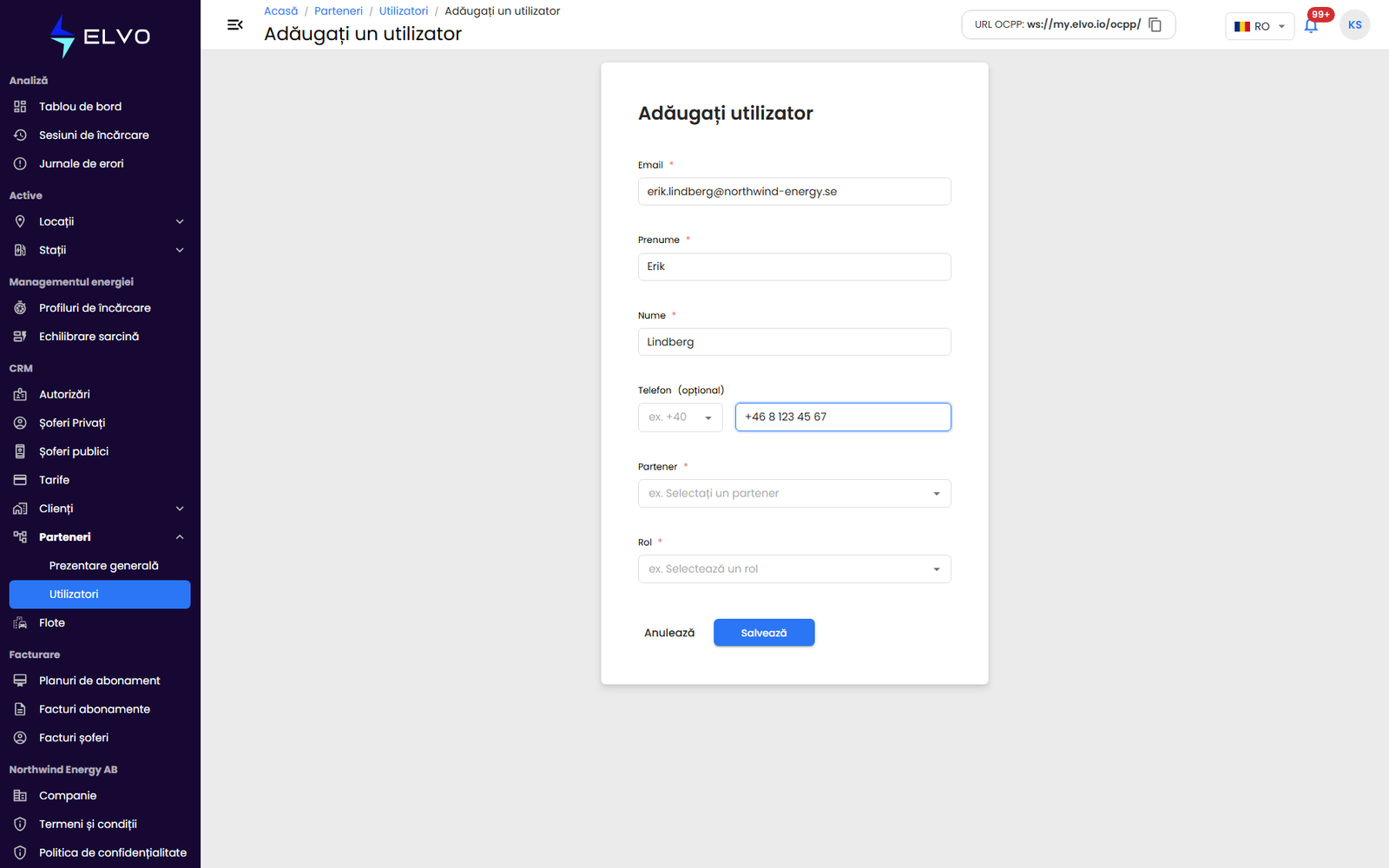The image size is (1389, 868).
Task: Click the Salvează button
Action: pos(764,633)
